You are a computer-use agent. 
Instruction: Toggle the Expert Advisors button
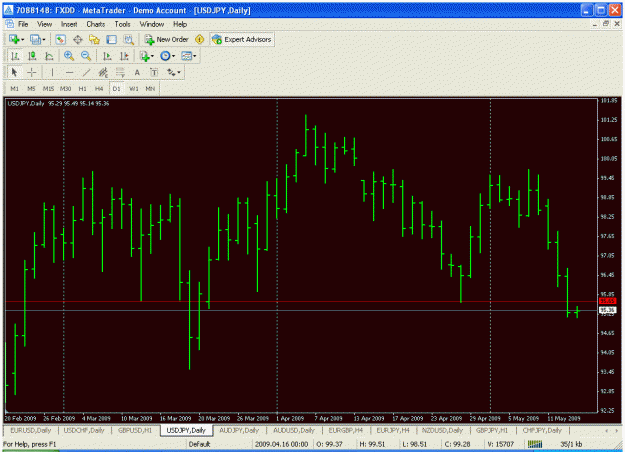242,39
